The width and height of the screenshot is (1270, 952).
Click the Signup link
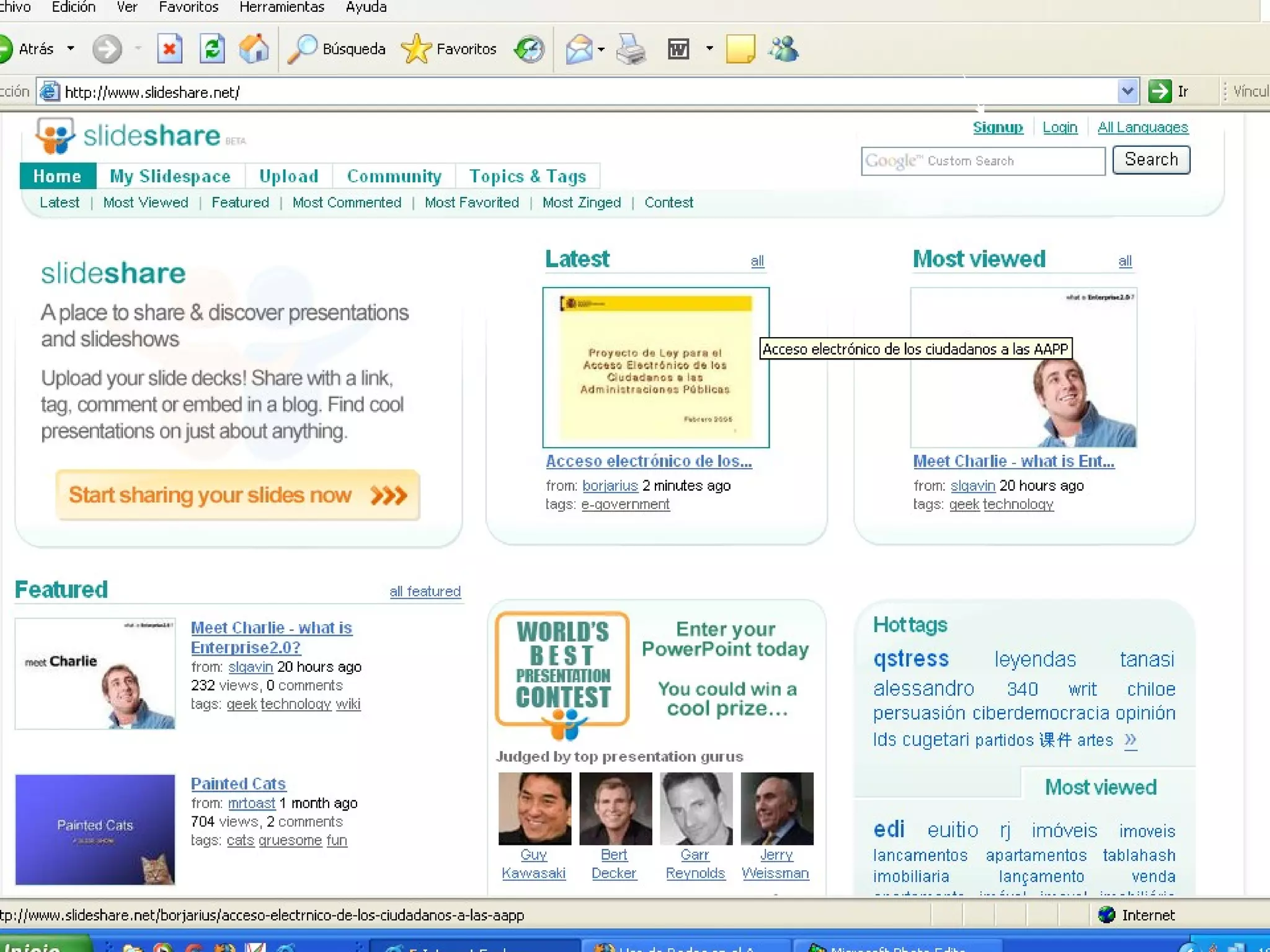(x=997, y=127)
